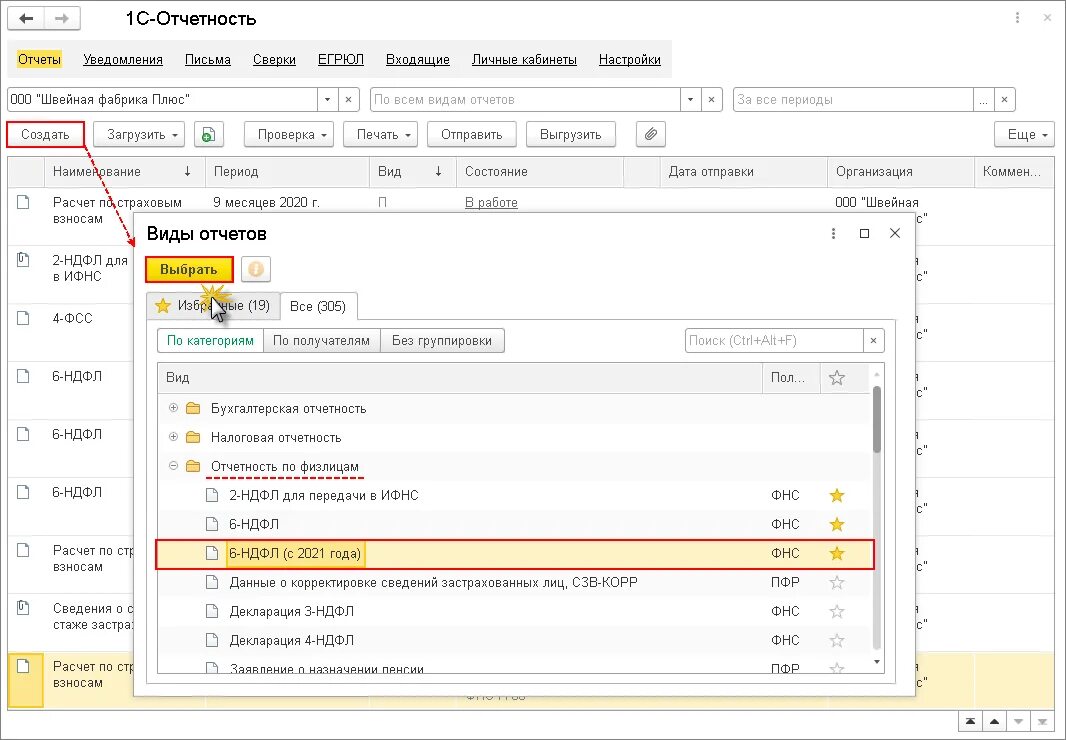Image resolution: width=1066 pixels, height=740 pixels.
Task: Group reports По категориям
Action: pyautogui.click(x=210, y=341)
